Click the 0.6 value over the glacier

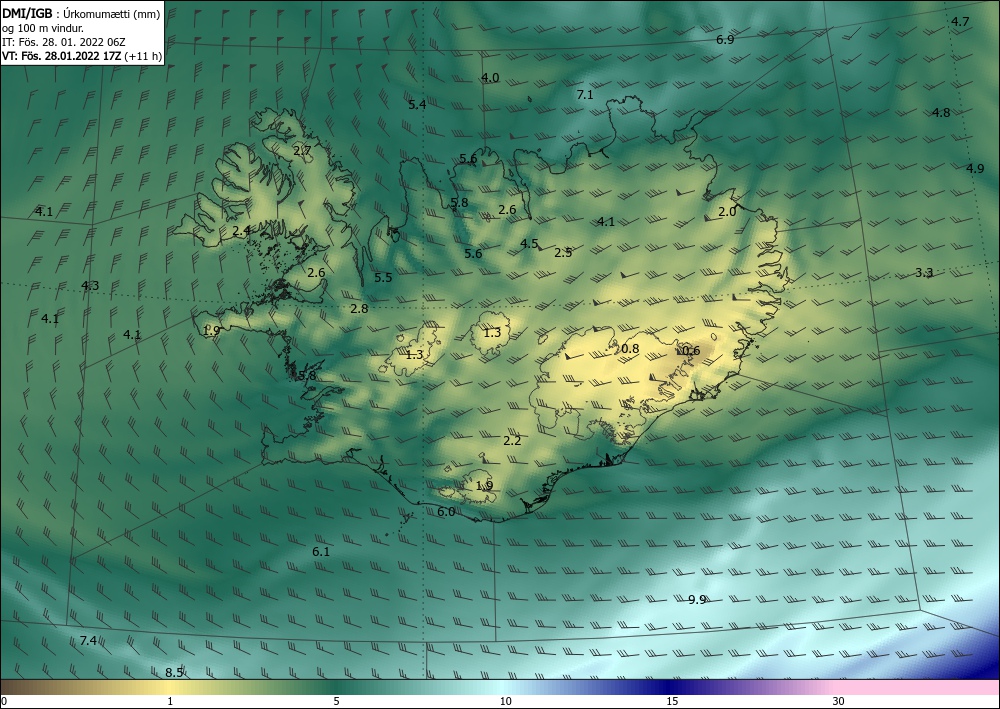691,351
